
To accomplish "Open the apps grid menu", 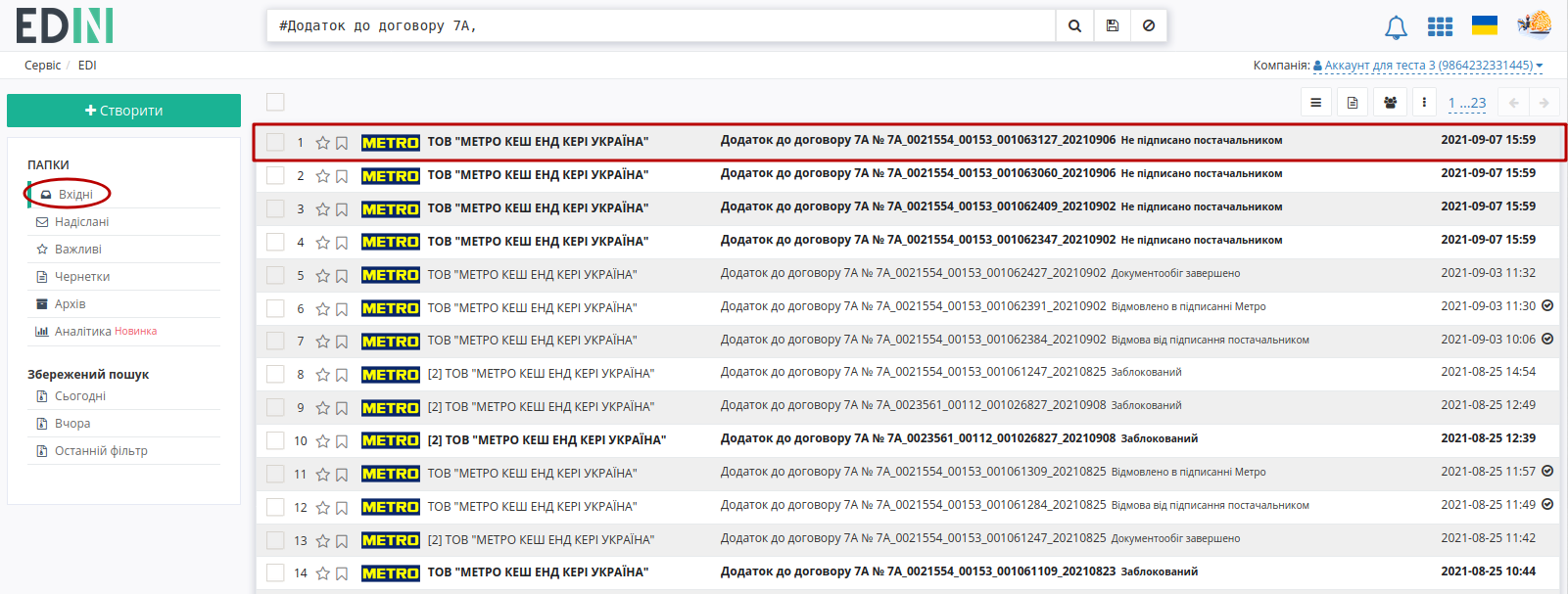I will click(1440, 26).
